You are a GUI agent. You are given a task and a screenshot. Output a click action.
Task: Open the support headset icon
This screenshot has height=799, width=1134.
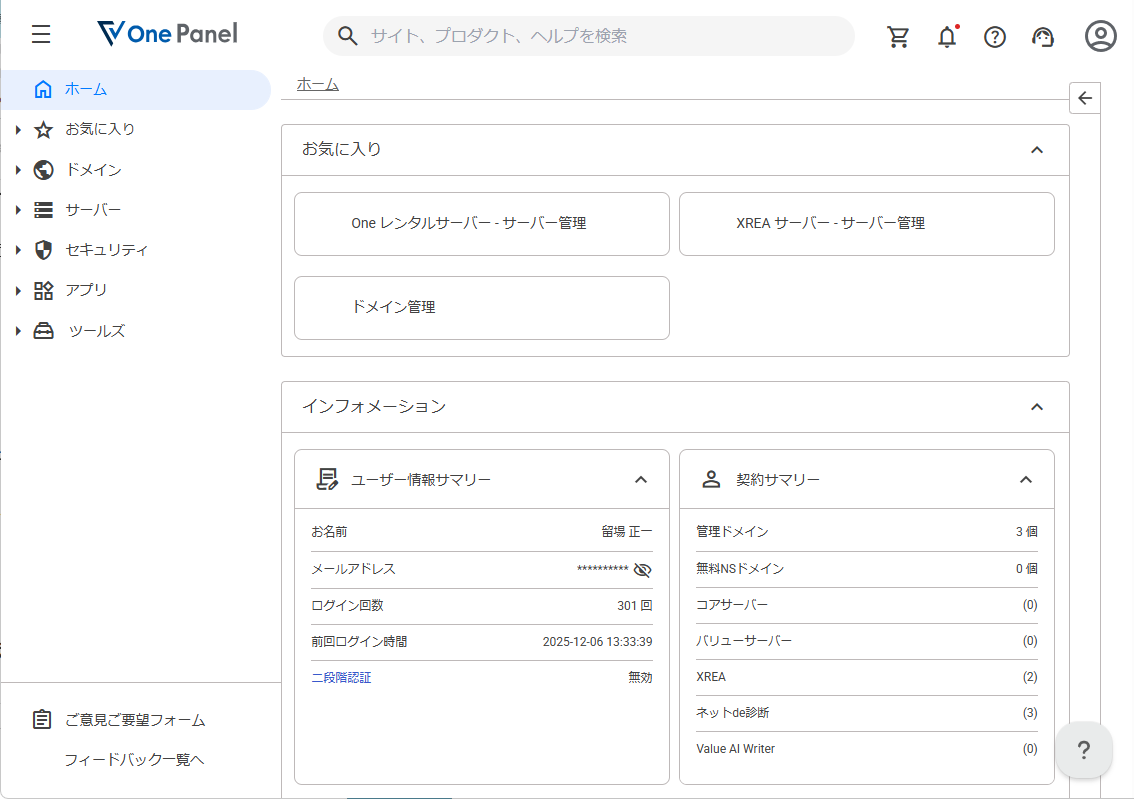pos(1043,37)
